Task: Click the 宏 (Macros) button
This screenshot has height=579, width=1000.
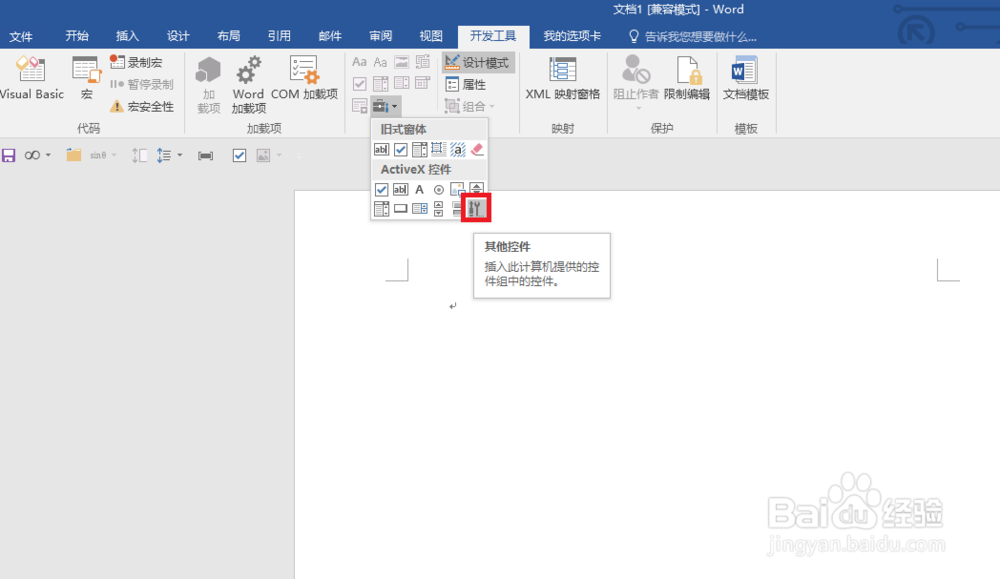Action: (x=87, y=78)
